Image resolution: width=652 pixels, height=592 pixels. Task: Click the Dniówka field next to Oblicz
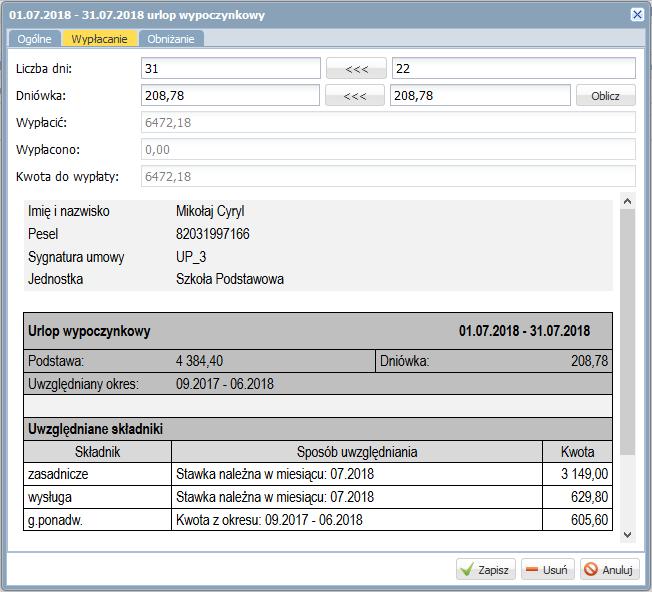[480, 95]
